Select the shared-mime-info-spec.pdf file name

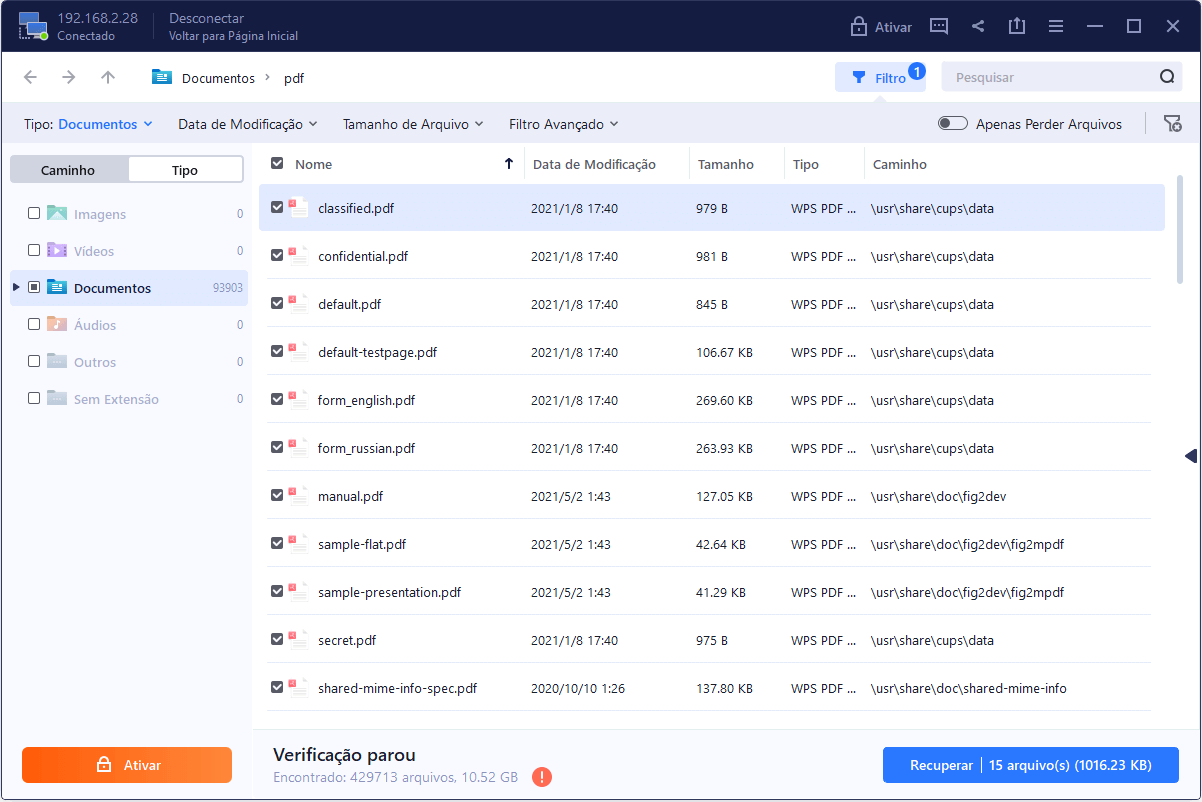397,688
